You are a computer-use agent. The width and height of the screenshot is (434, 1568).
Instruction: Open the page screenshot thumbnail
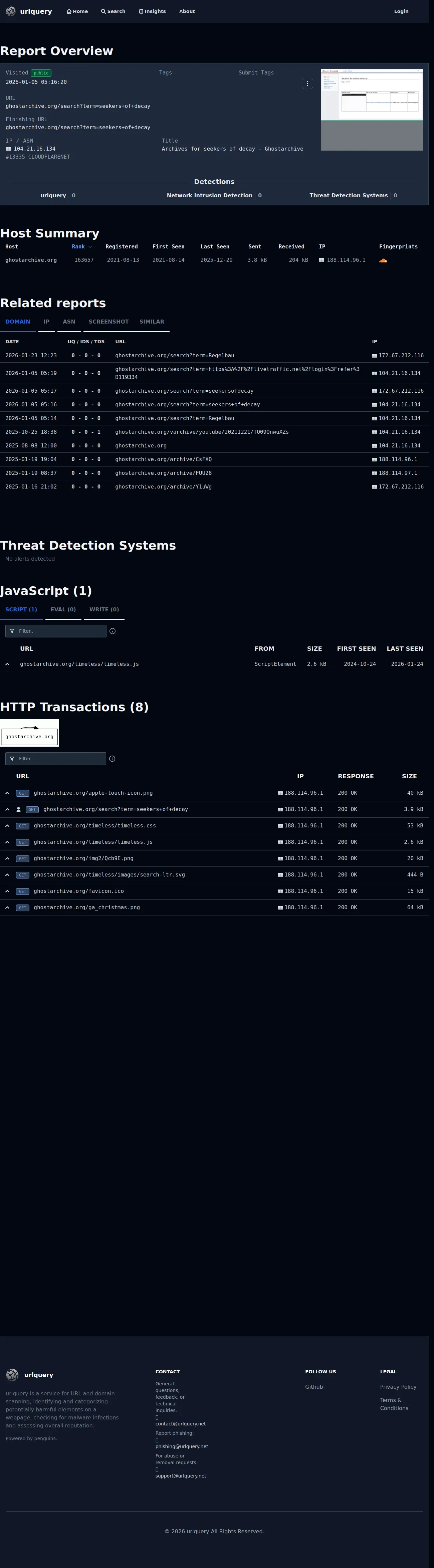click(x=372, y=110)
